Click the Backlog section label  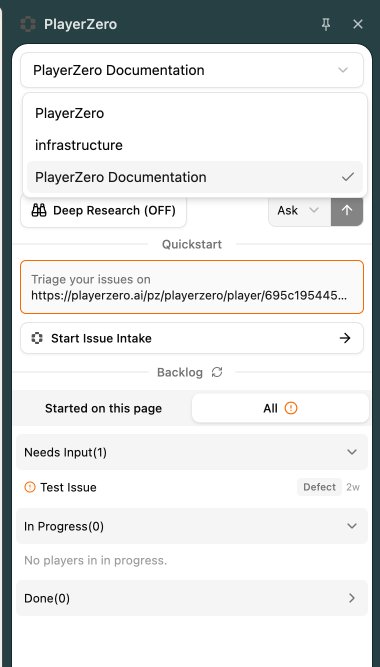coord(180,372)
